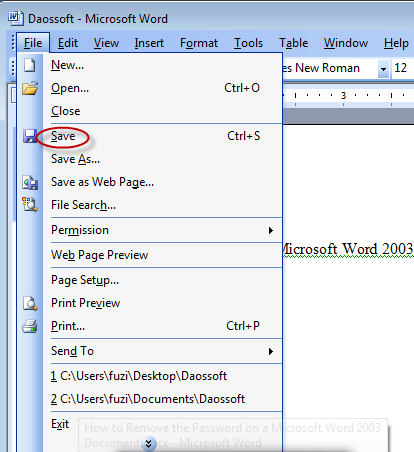Viewport: 414px width, 452px height.
Task: Expand the Send To submenu
Action: [271, 351]
